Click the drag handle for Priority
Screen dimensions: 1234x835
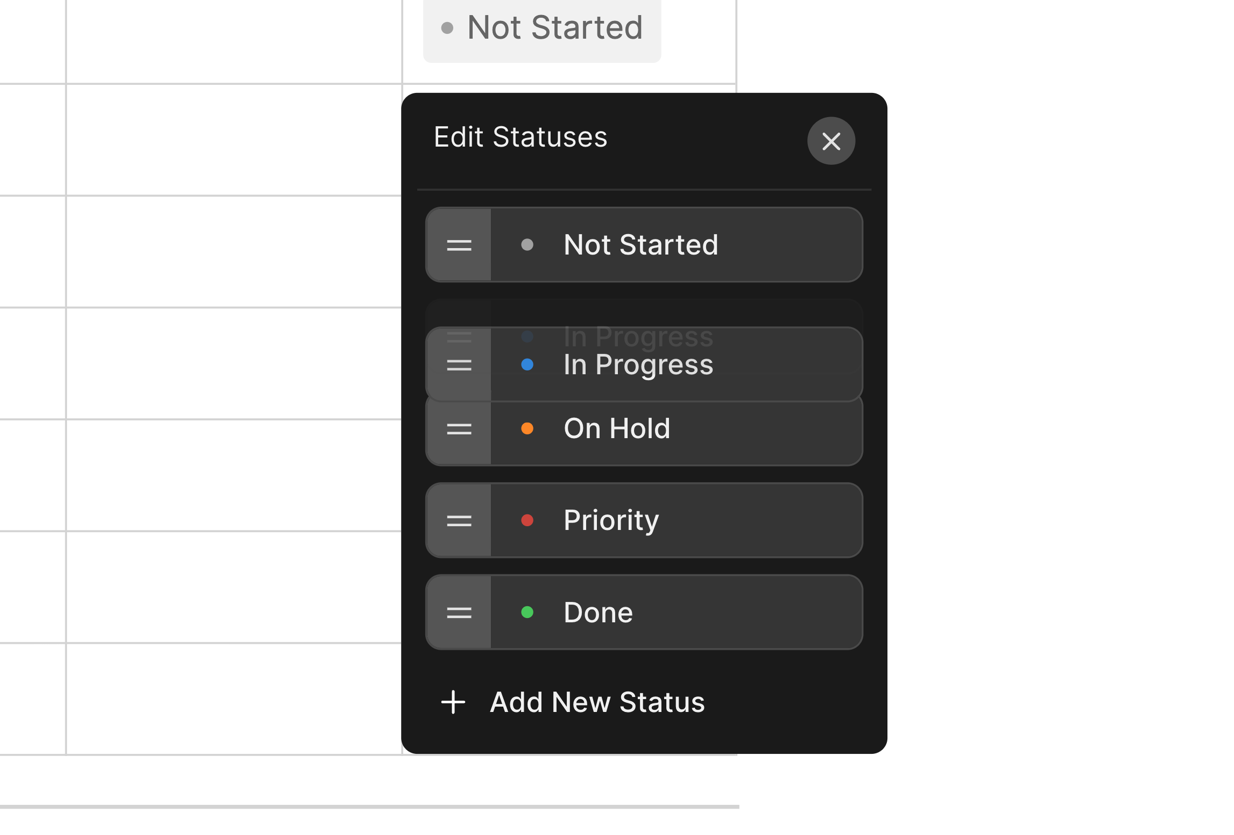[x=459, y=521]
